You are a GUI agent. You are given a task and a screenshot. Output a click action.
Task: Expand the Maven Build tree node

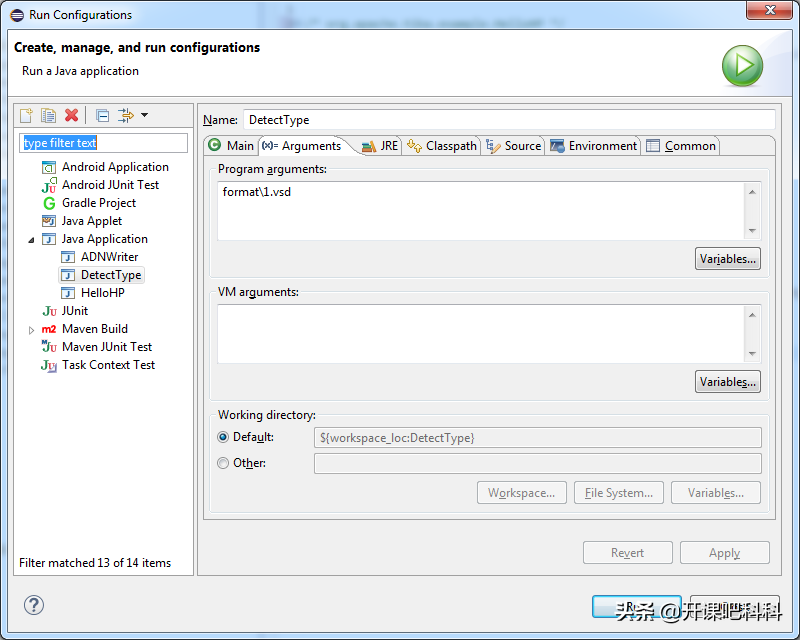(x=31, y=330)
